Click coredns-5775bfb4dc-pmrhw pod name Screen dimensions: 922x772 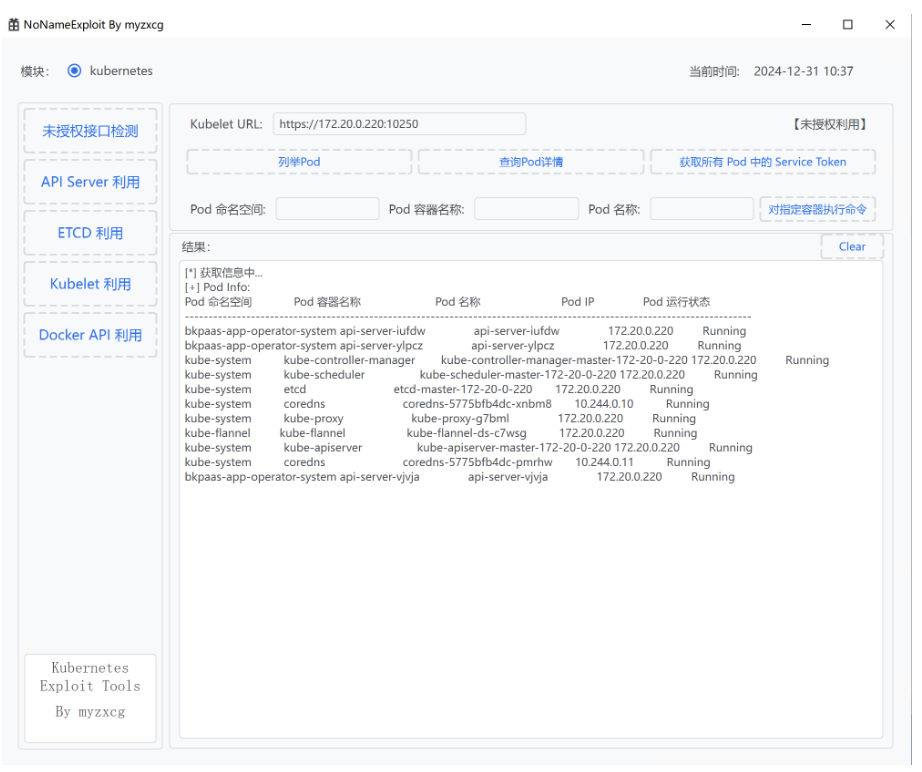tap(478, 463)
